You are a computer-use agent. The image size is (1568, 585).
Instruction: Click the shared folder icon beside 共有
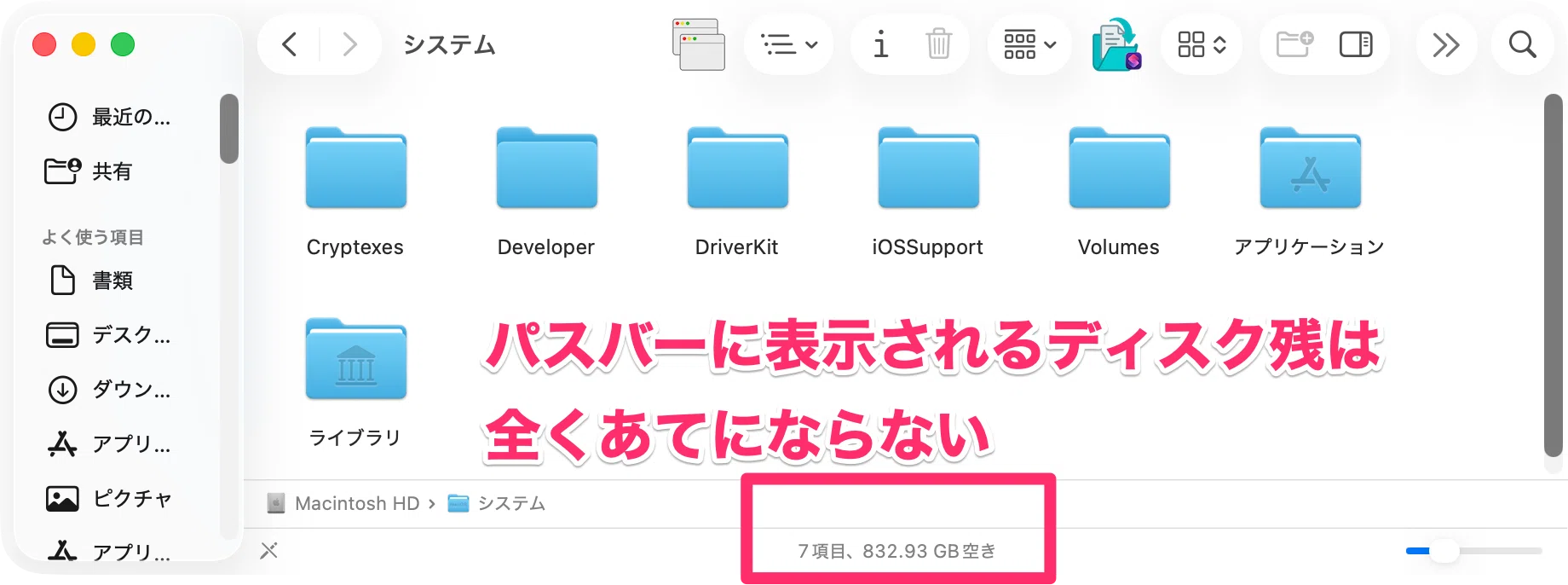(x=62, y=171)
